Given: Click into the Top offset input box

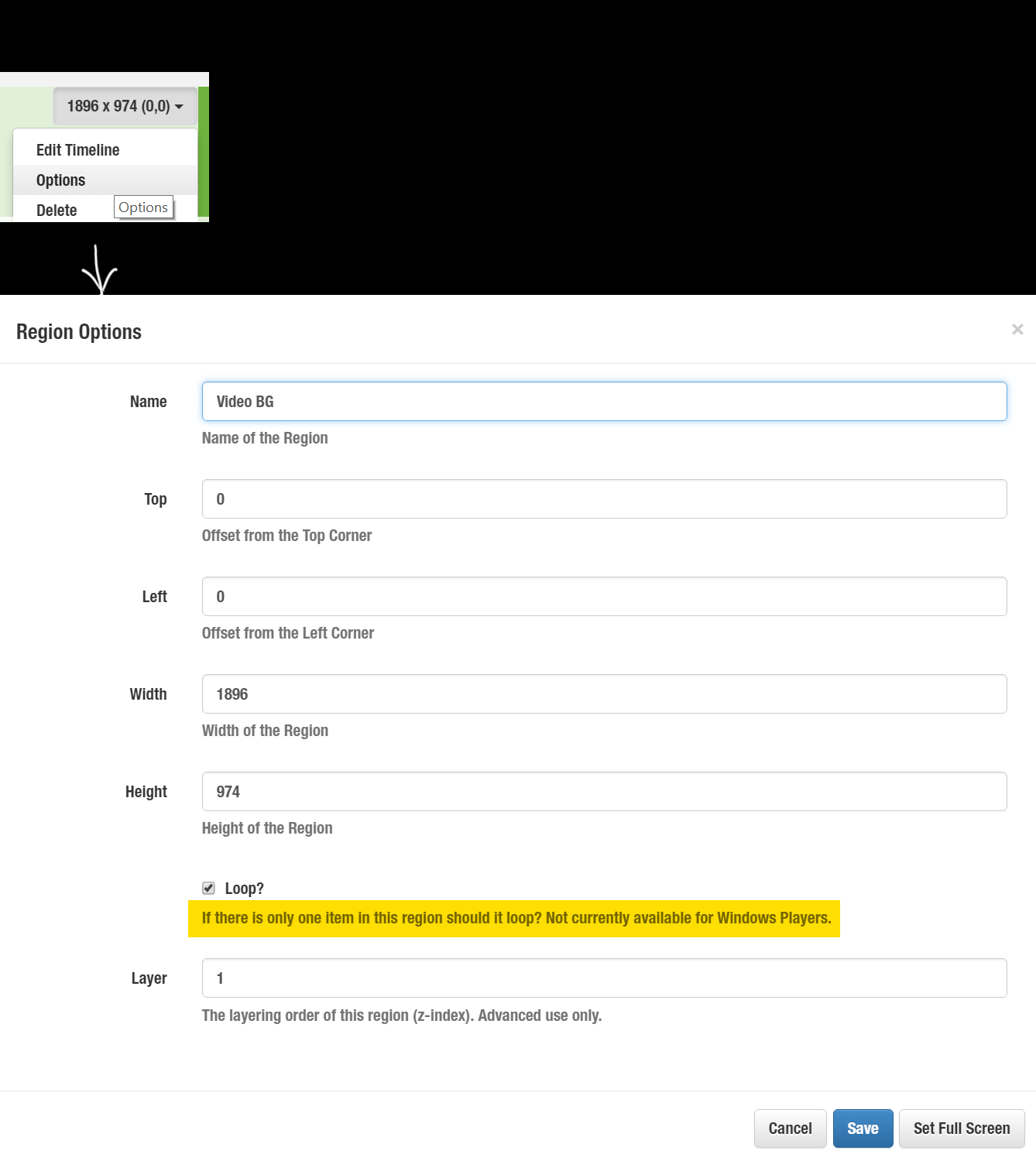Looking at the screenshot, I should (604, 499).
